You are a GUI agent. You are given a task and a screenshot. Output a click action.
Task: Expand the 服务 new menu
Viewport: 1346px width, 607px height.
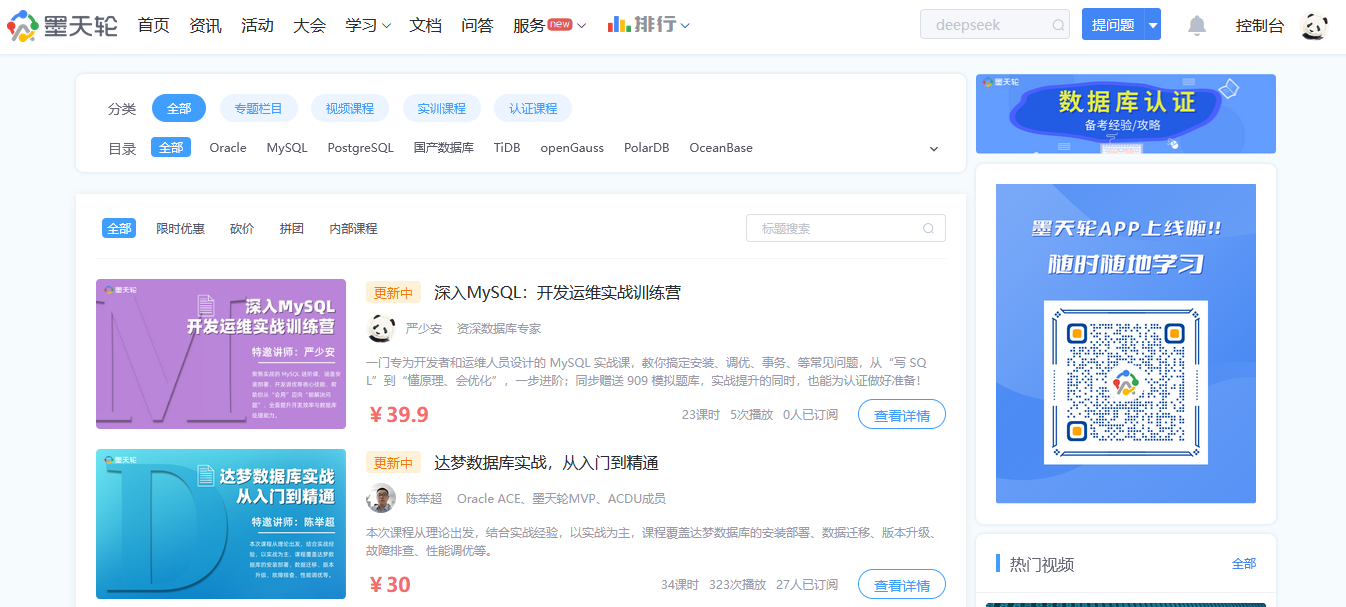coord(549,25)
